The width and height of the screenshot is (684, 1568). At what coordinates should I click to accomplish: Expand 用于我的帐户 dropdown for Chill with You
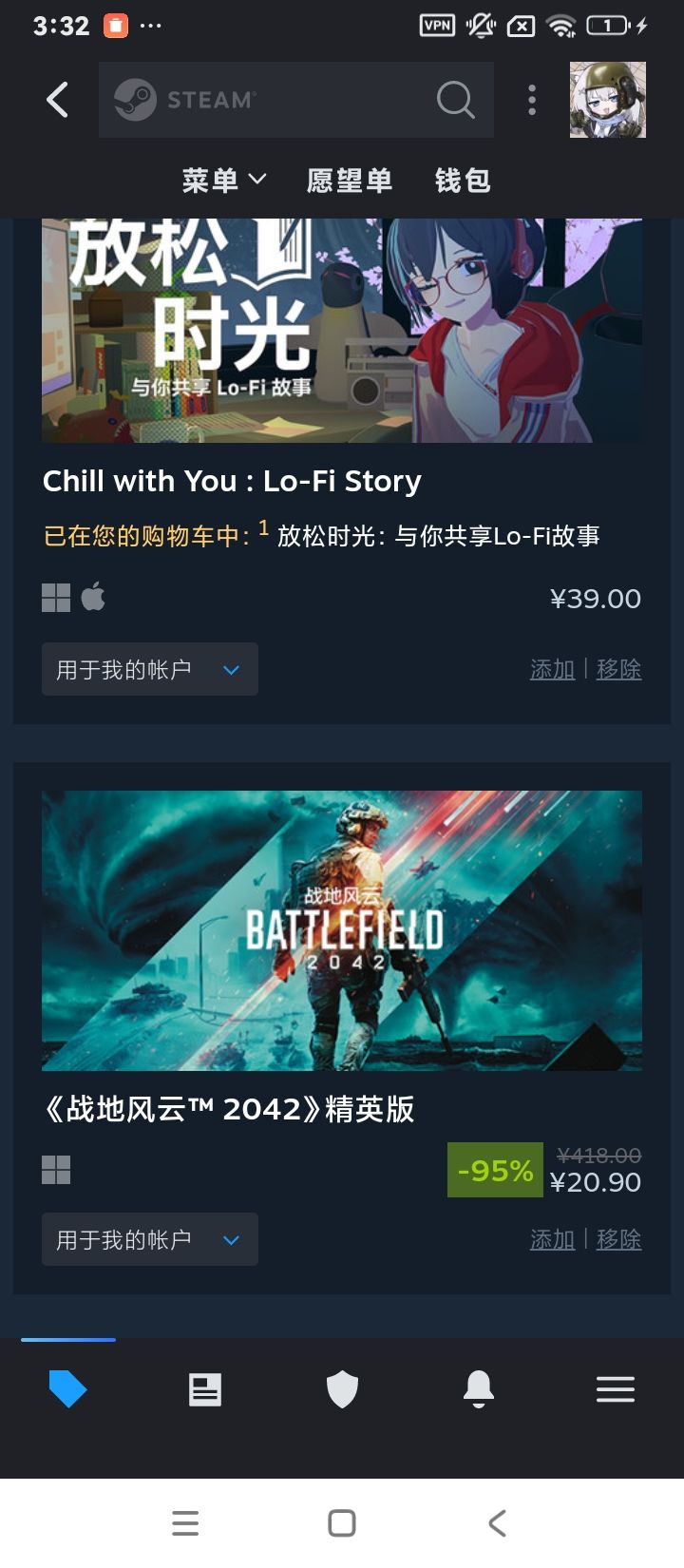coord(149,669)
